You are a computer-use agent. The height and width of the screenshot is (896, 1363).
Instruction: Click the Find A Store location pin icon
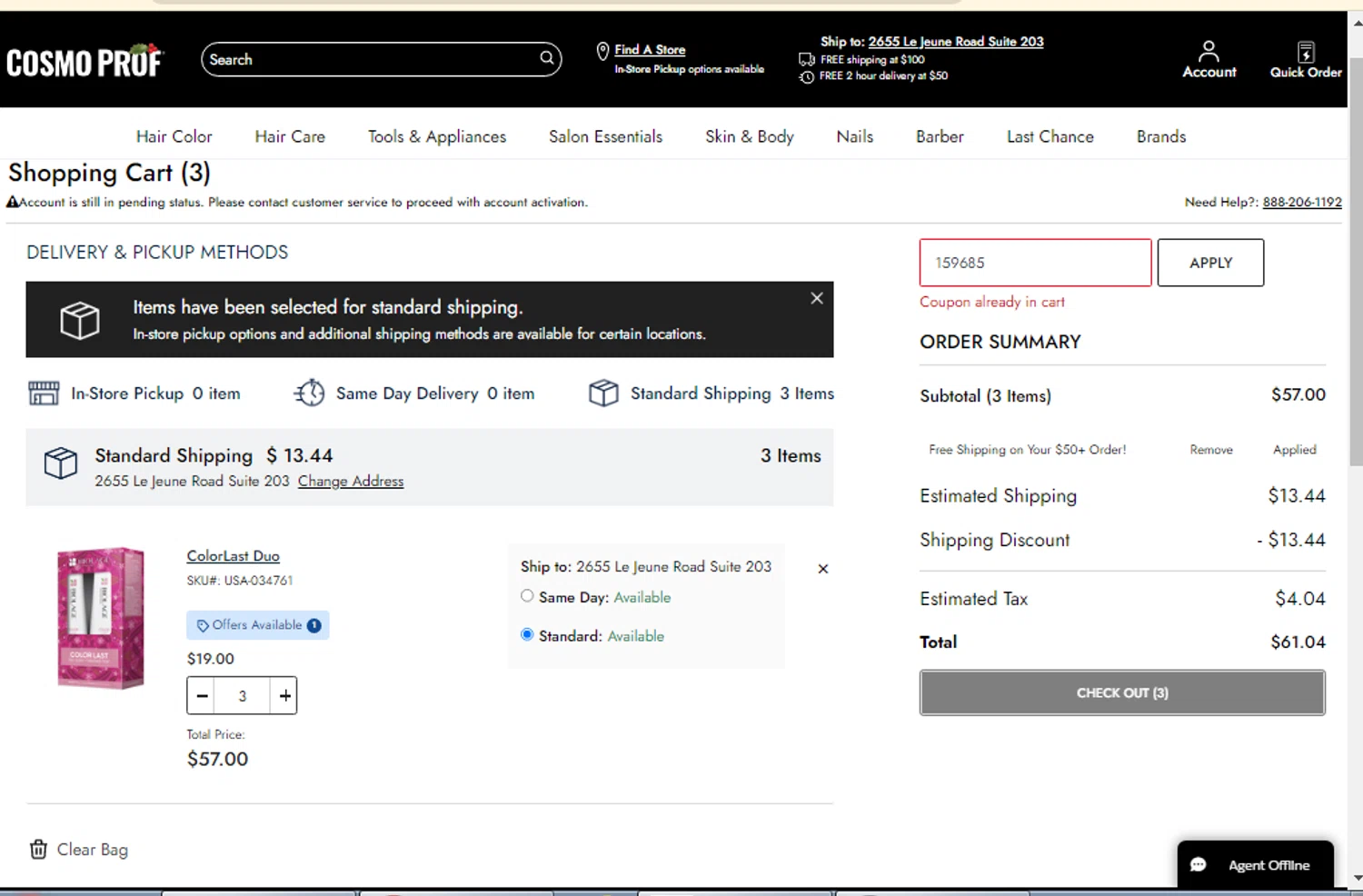click(602, 51)
